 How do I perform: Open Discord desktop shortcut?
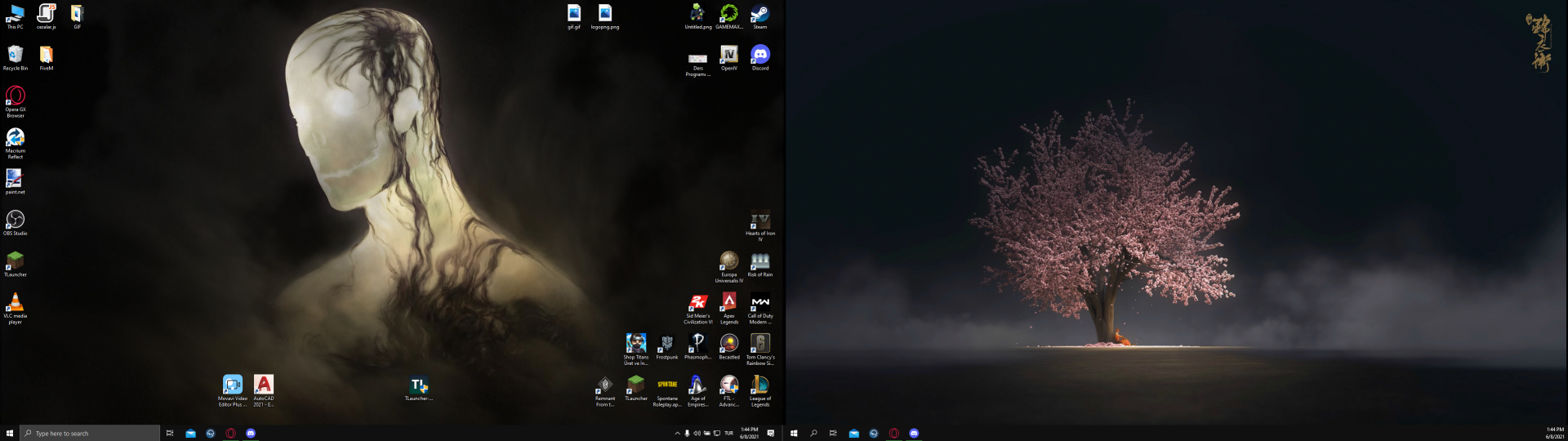[x=760, y=57]
